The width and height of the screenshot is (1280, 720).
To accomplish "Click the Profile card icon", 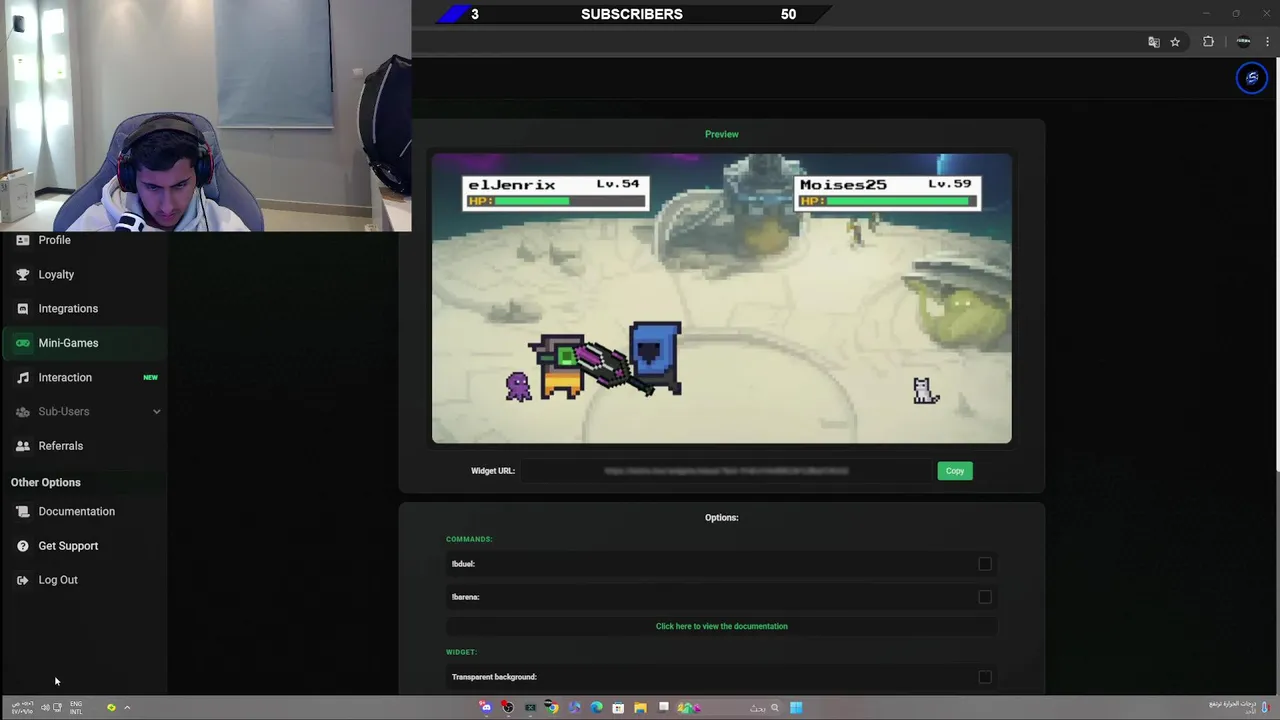I will tap(23, 240).
